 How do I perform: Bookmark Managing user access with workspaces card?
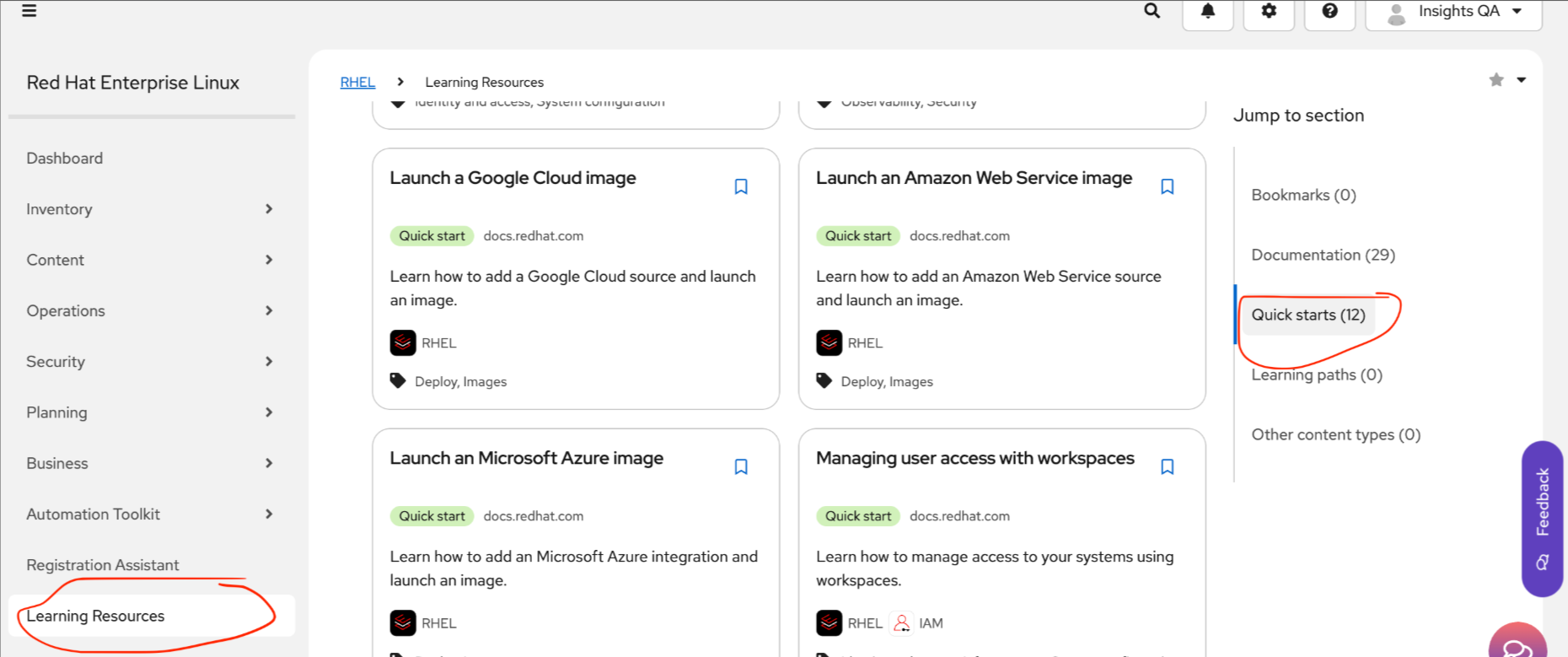(1168, 466)
